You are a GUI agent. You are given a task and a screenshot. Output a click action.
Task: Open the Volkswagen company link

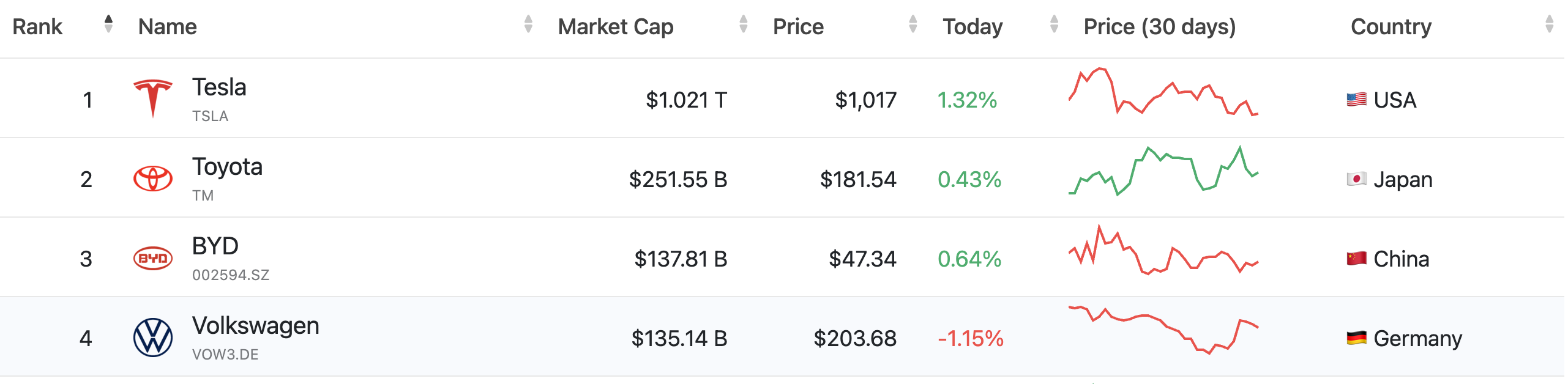click(255, 326)
